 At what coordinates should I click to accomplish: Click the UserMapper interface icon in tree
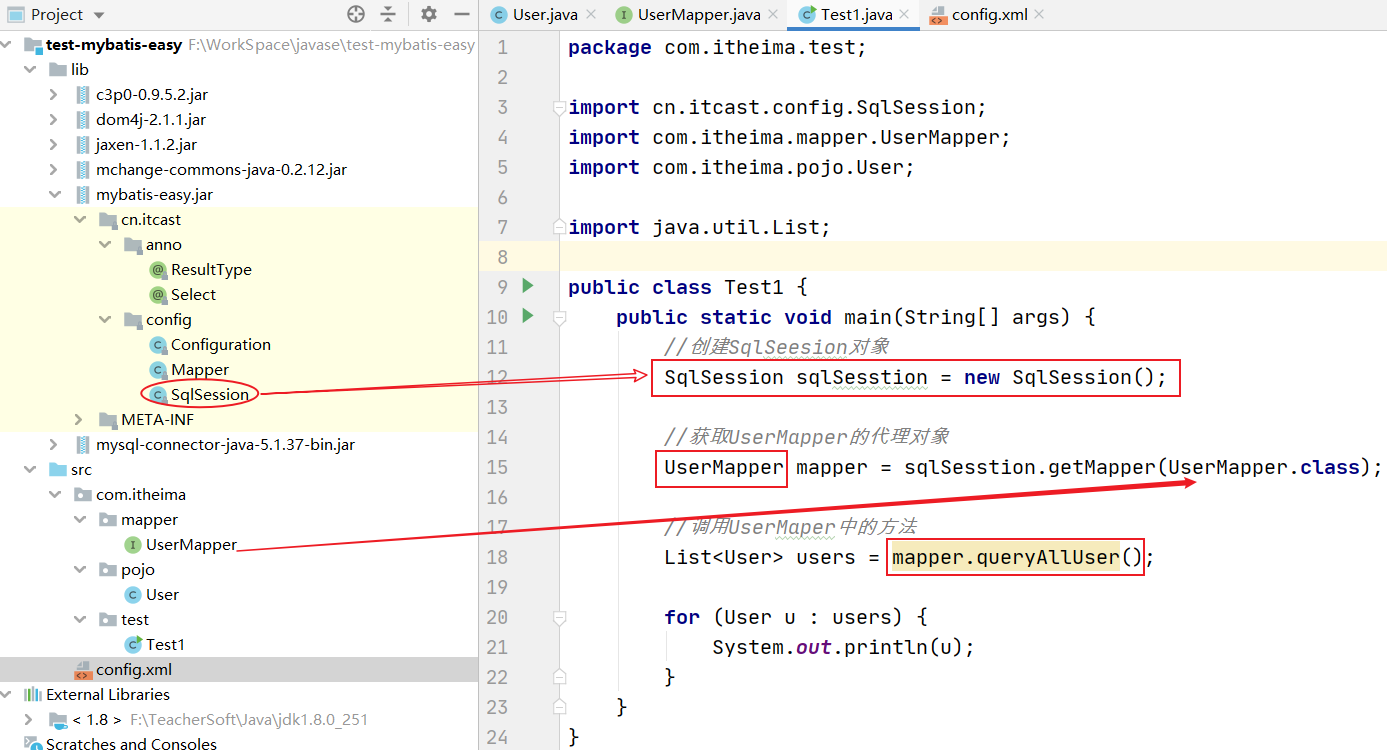(133, 545)
